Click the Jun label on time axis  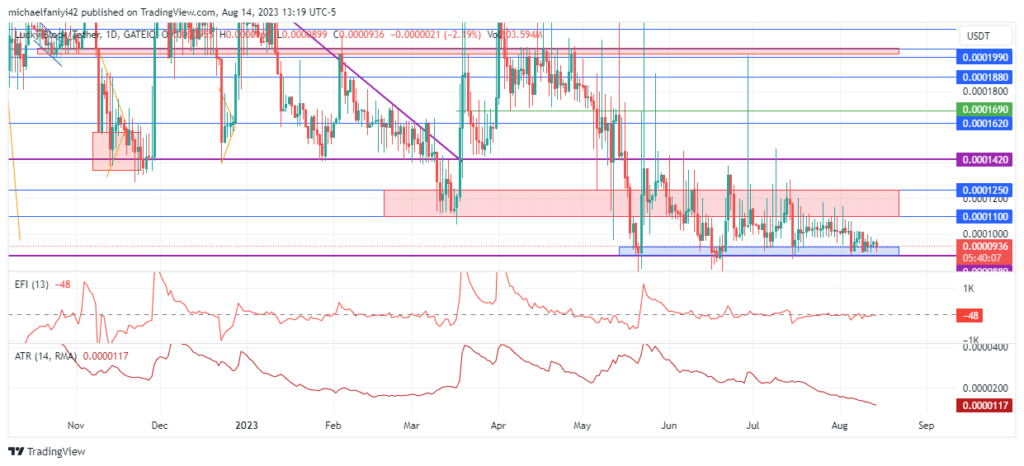(x=669, y=426)
